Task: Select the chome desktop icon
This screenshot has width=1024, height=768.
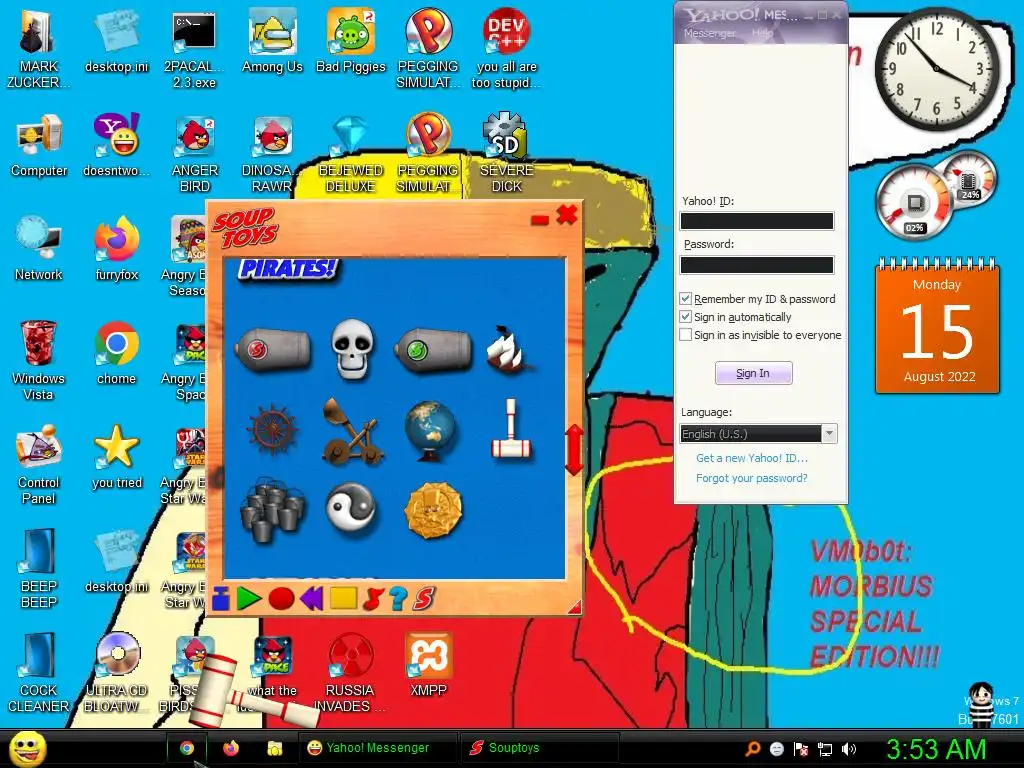Action: pyautogui.click(x=116, y=353)
